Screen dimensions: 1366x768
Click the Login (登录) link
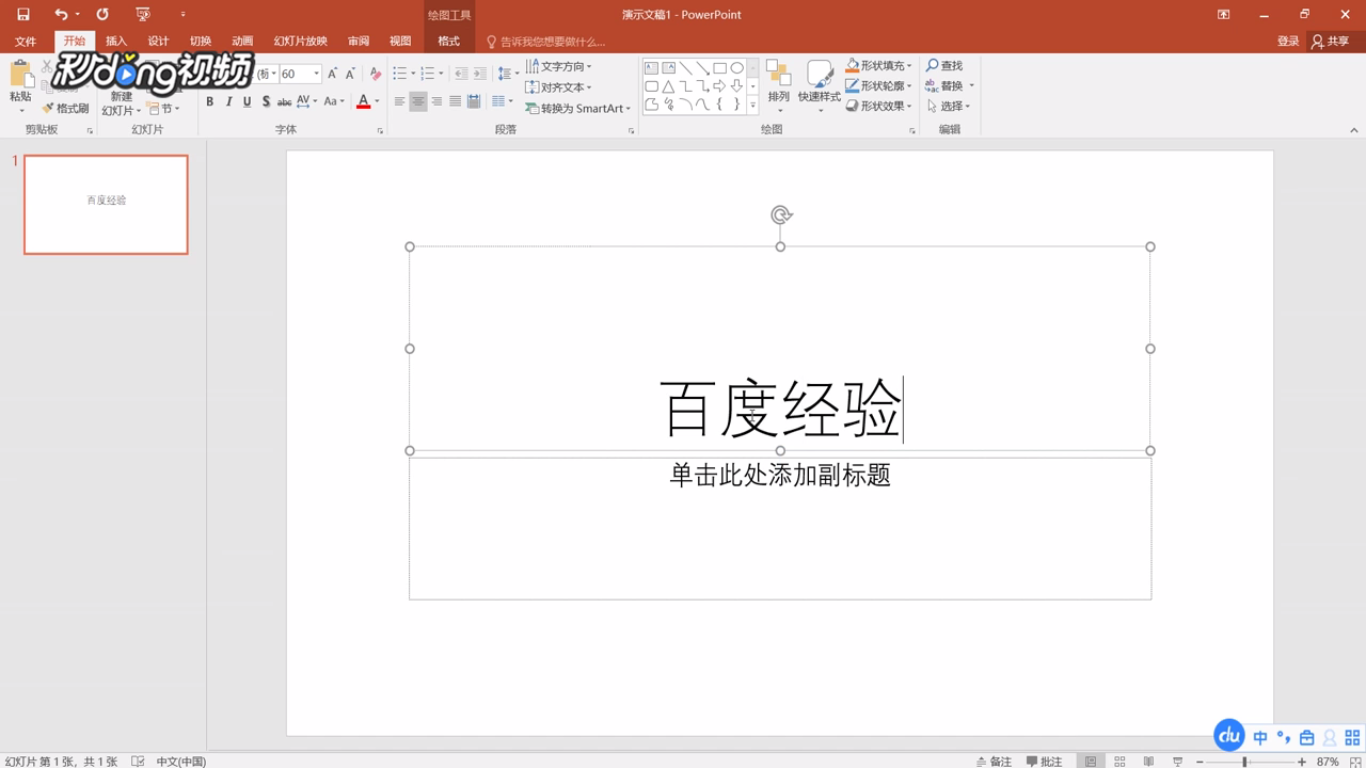point(1288,41)
